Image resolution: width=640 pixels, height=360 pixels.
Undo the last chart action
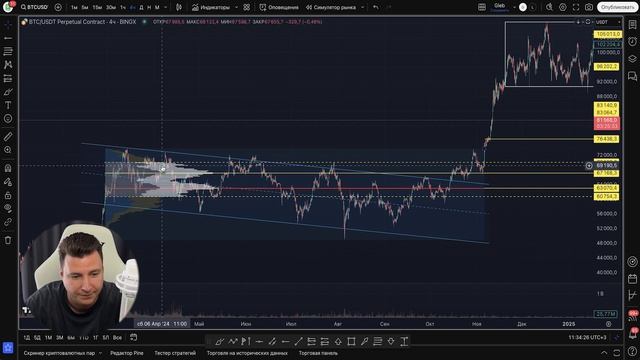[x=376, y=7]
